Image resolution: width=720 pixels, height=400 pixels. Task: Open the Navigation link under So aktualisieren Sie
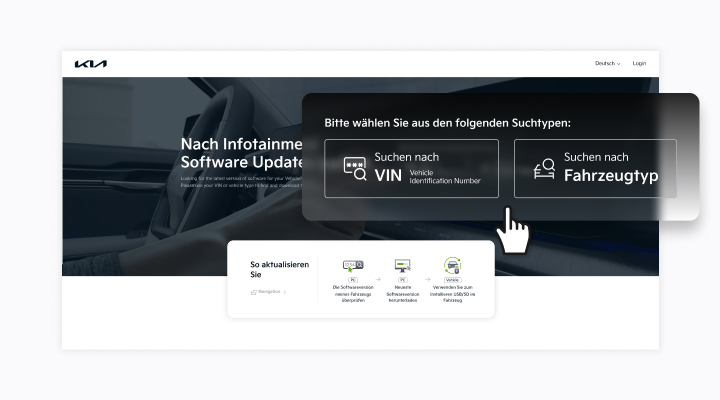(x=269, y=292)
